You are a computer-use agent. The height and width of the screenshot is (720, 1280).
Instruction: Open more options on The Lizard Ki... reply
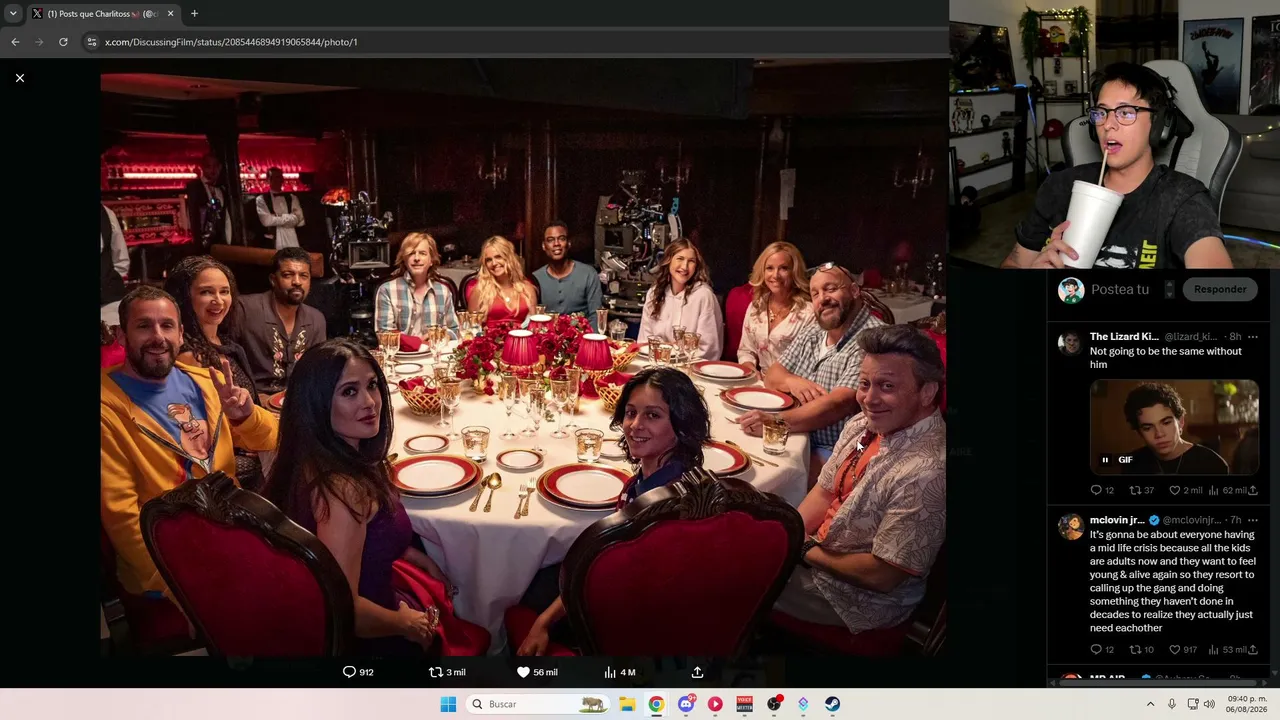(x=1252, y=337)
